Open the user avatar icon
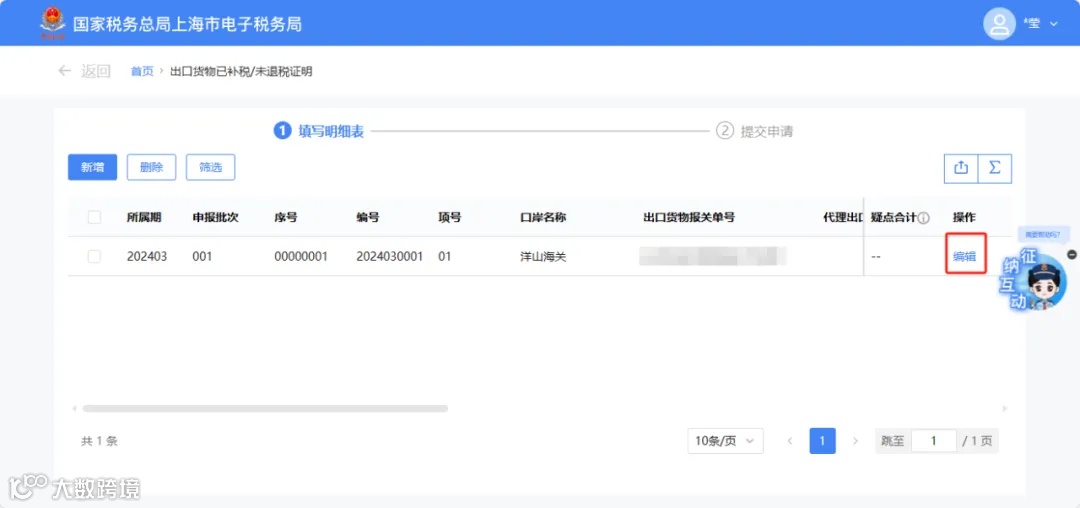This screenshot has width=1080, height=508. tap(999, 23)
